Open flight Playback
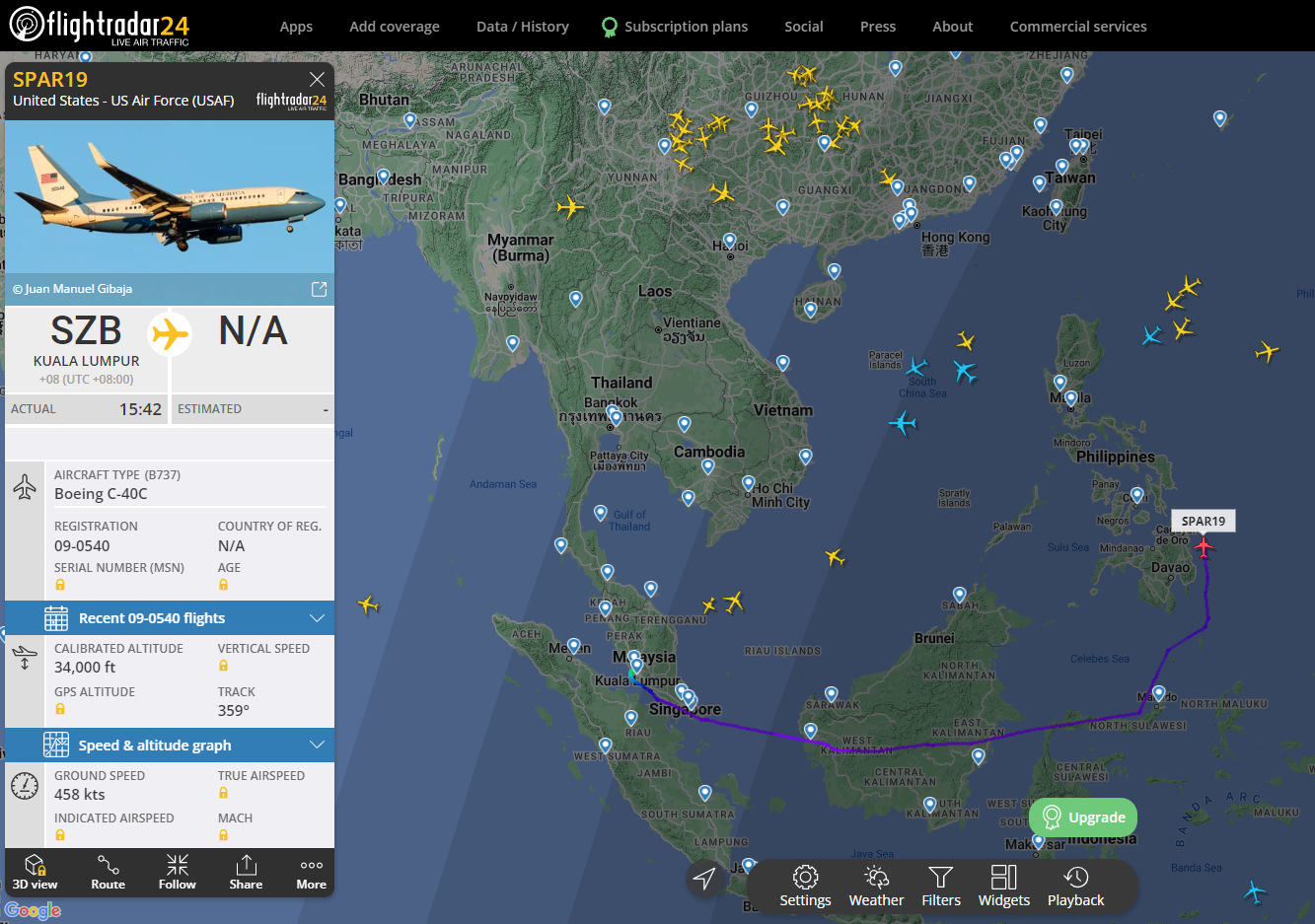 pos(1076,886)
